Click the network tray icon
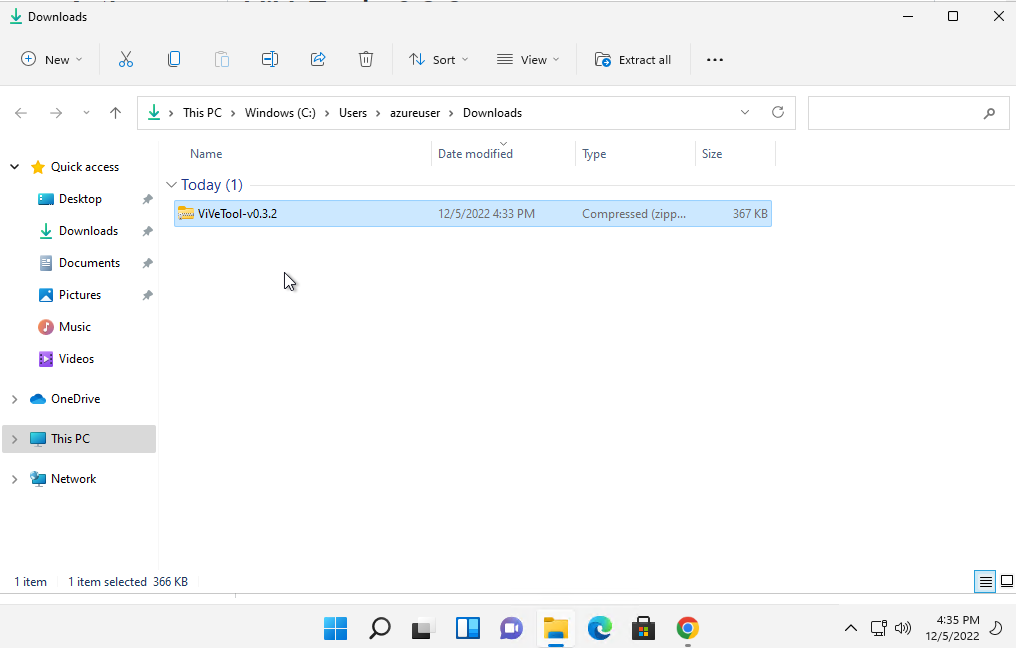Viewport: 1016px width, 648px height. [878, 627]
